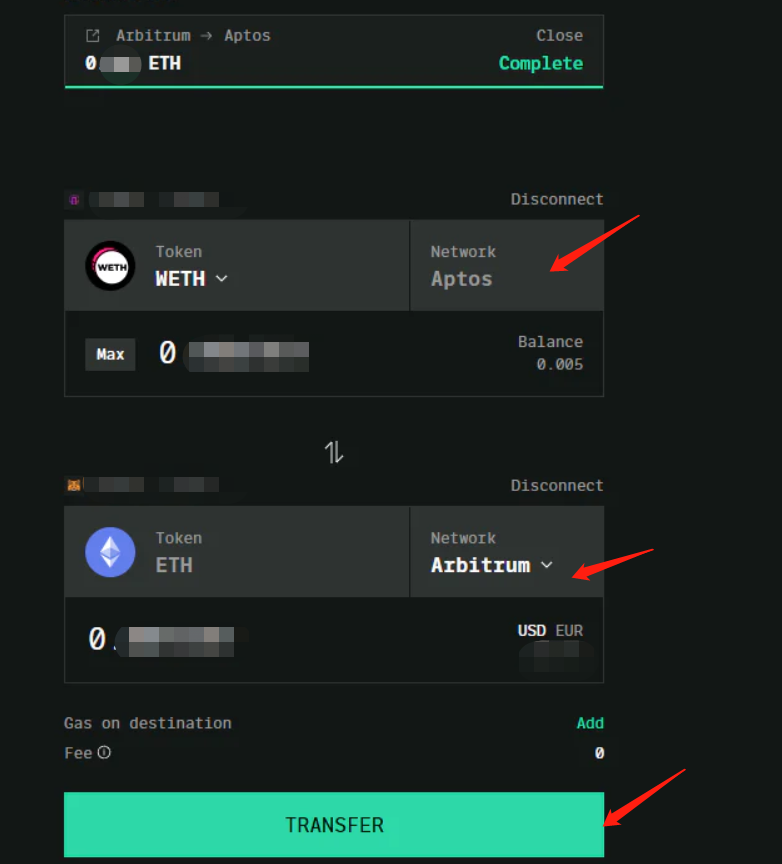Image resolution: width=782 pixels, height=864 pixels.
Task: Click the Fee info icon
Action: point(104,753)
